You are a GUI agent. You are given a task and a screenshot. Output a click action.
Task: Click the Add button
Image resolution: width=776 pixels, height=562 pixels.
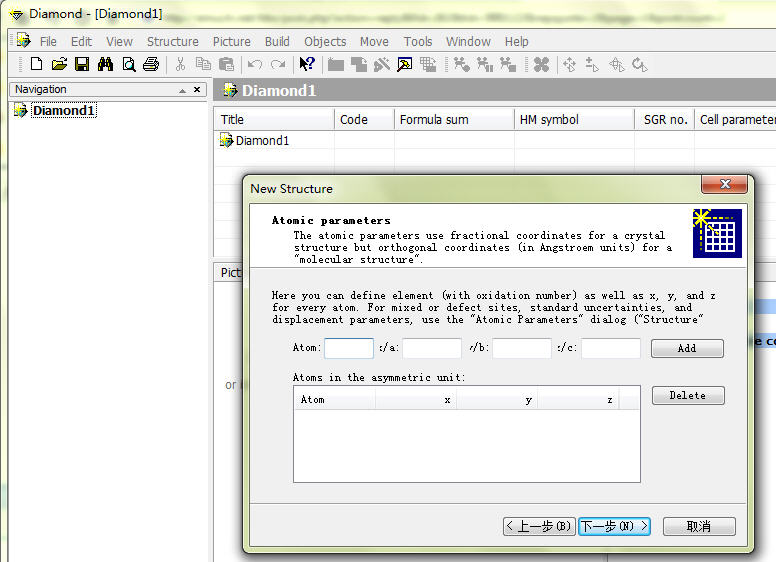[687, 348]
